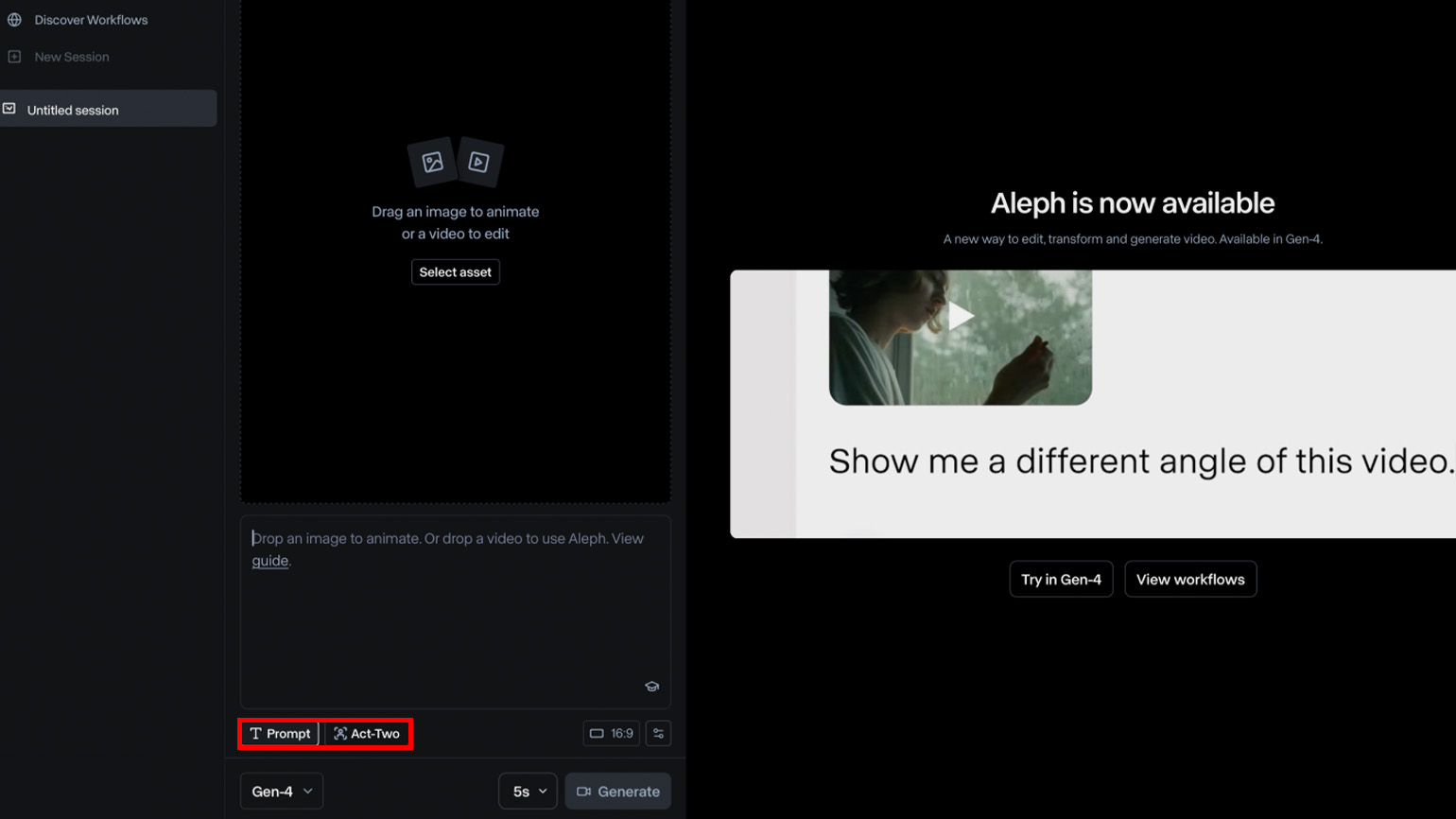Click the Try in Gen-4 button
1456x819 pixels.
click(1061, 580)
